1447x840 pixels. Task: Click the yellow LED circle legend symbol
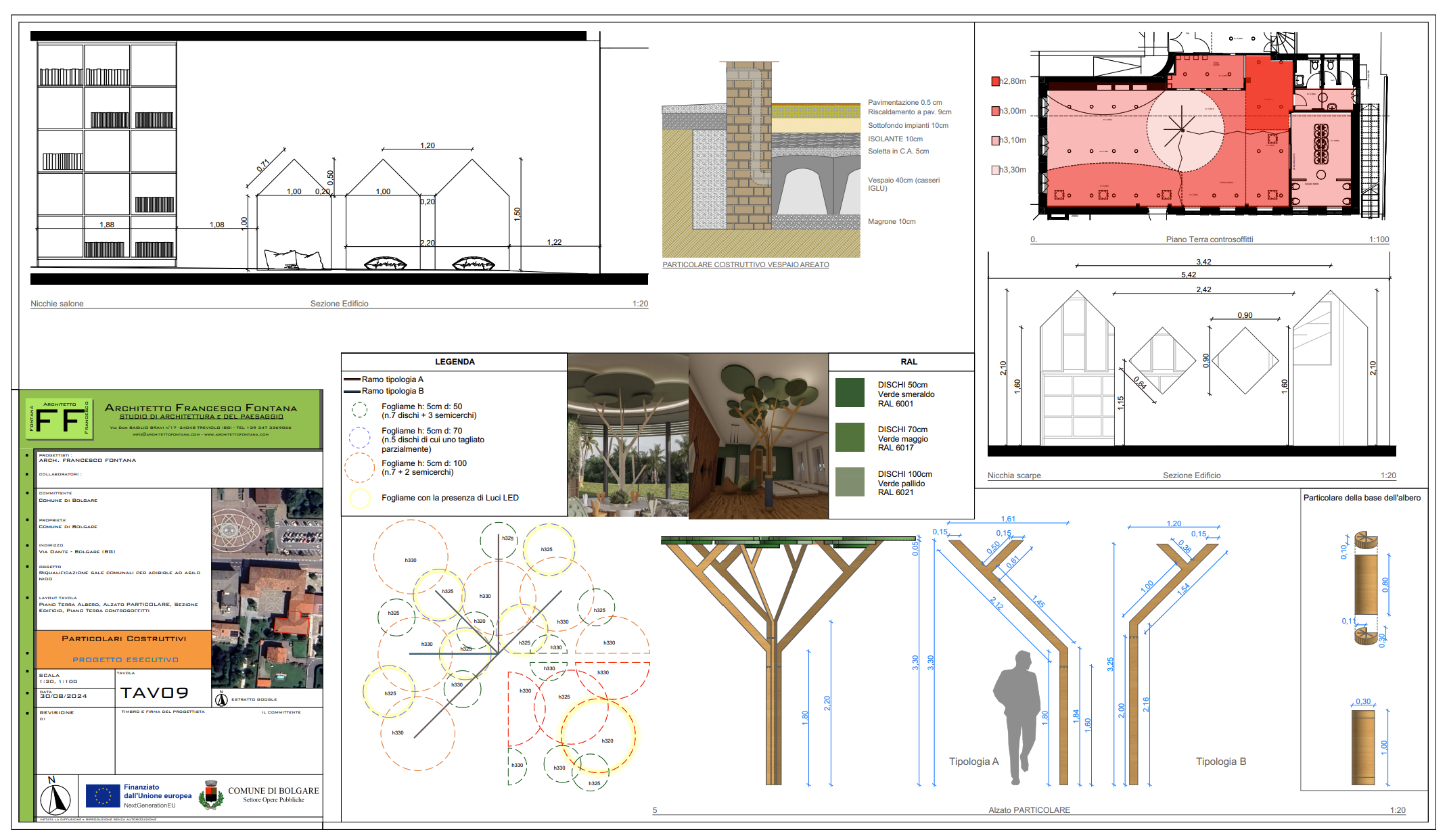(359, 498)
